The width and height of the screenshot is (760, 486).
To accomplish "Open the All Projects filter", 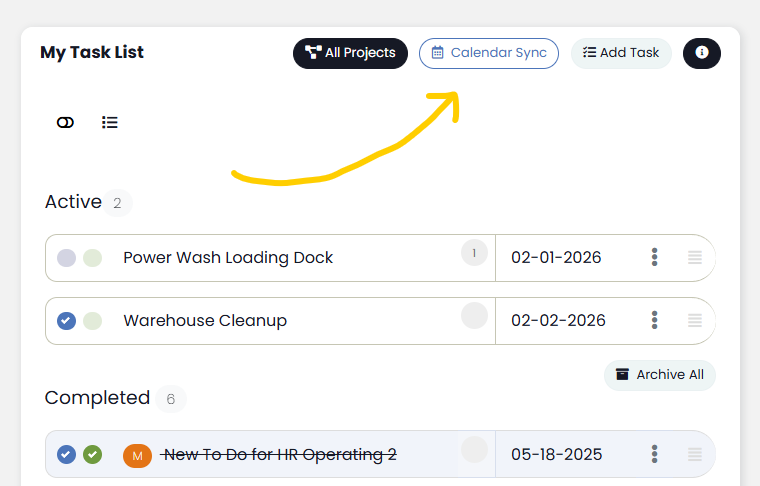I will [x=350, y=53].
